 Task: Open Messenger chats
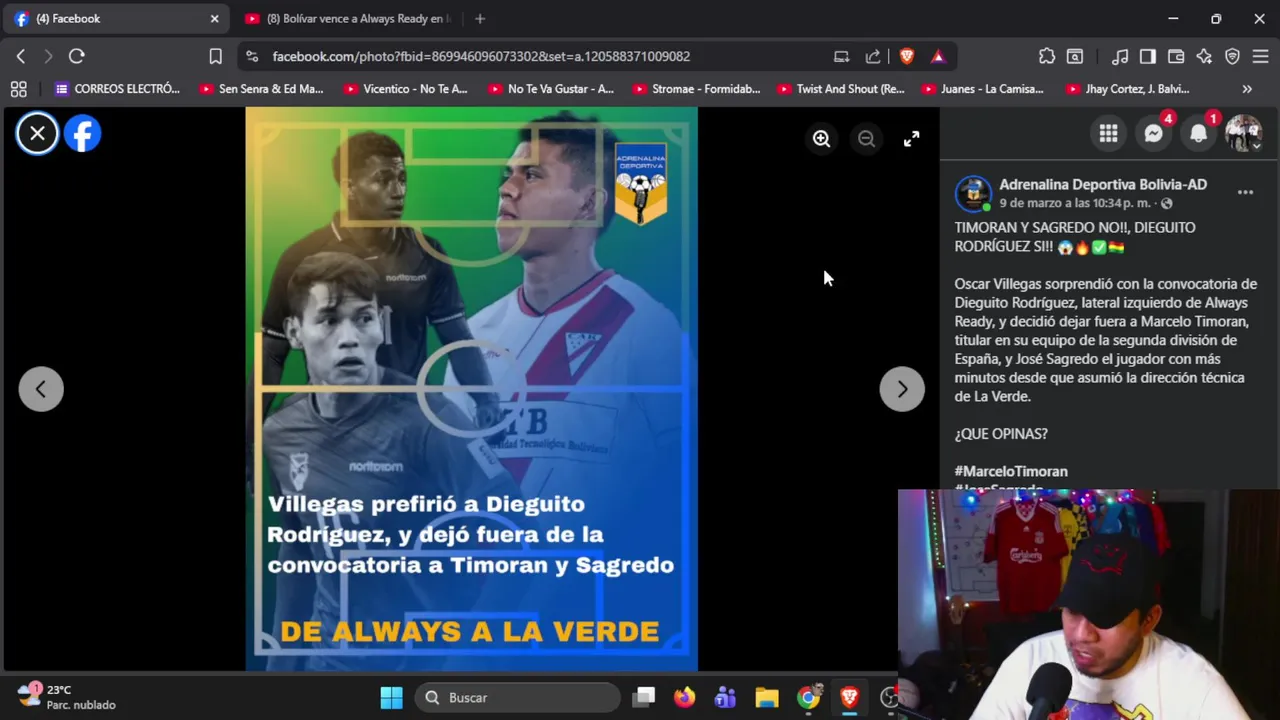click(x=1153, y=134)
